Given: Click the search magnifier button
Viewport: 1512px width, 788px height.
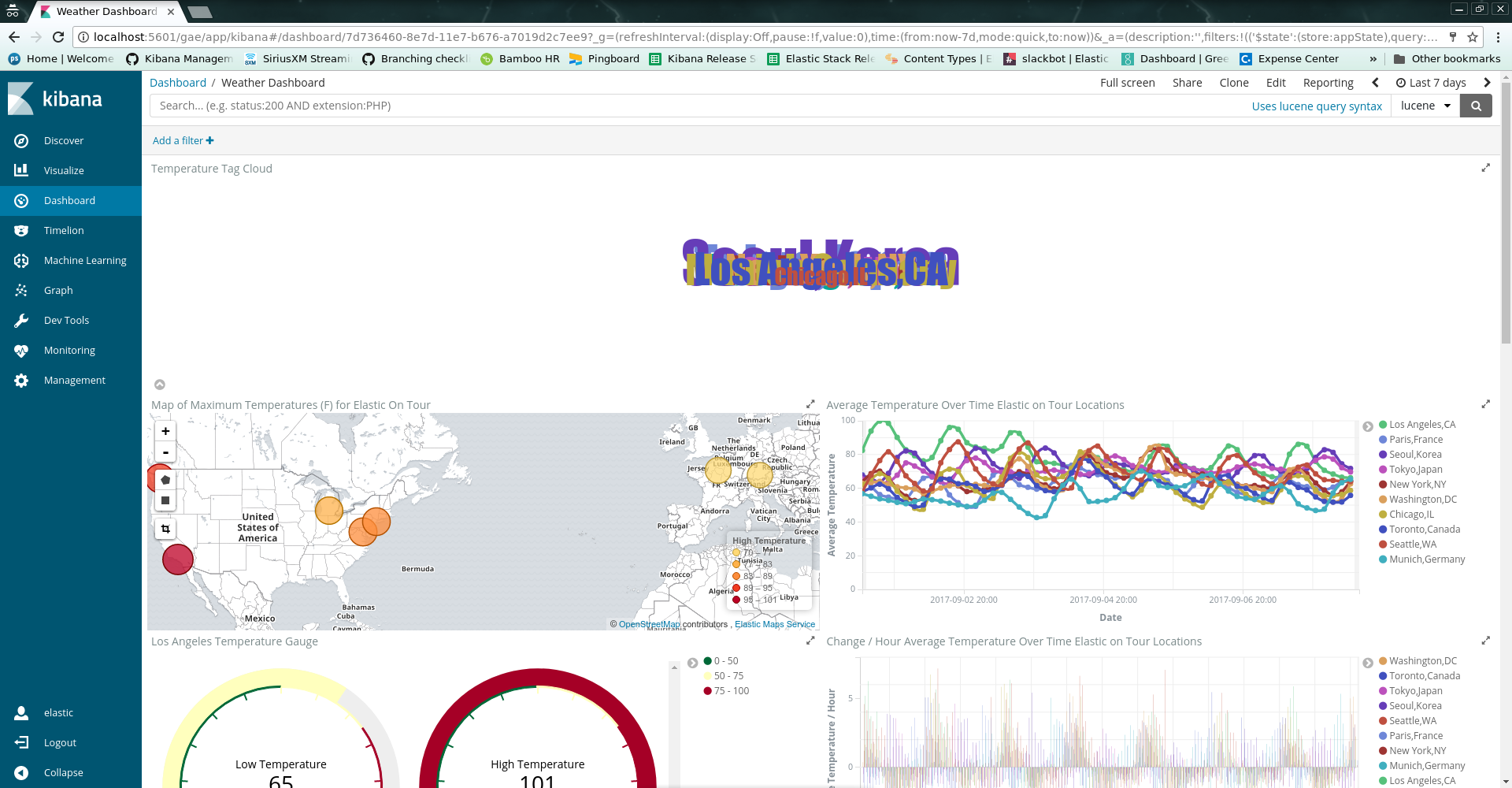Looking at the screenshot, I should [1475, 105].
